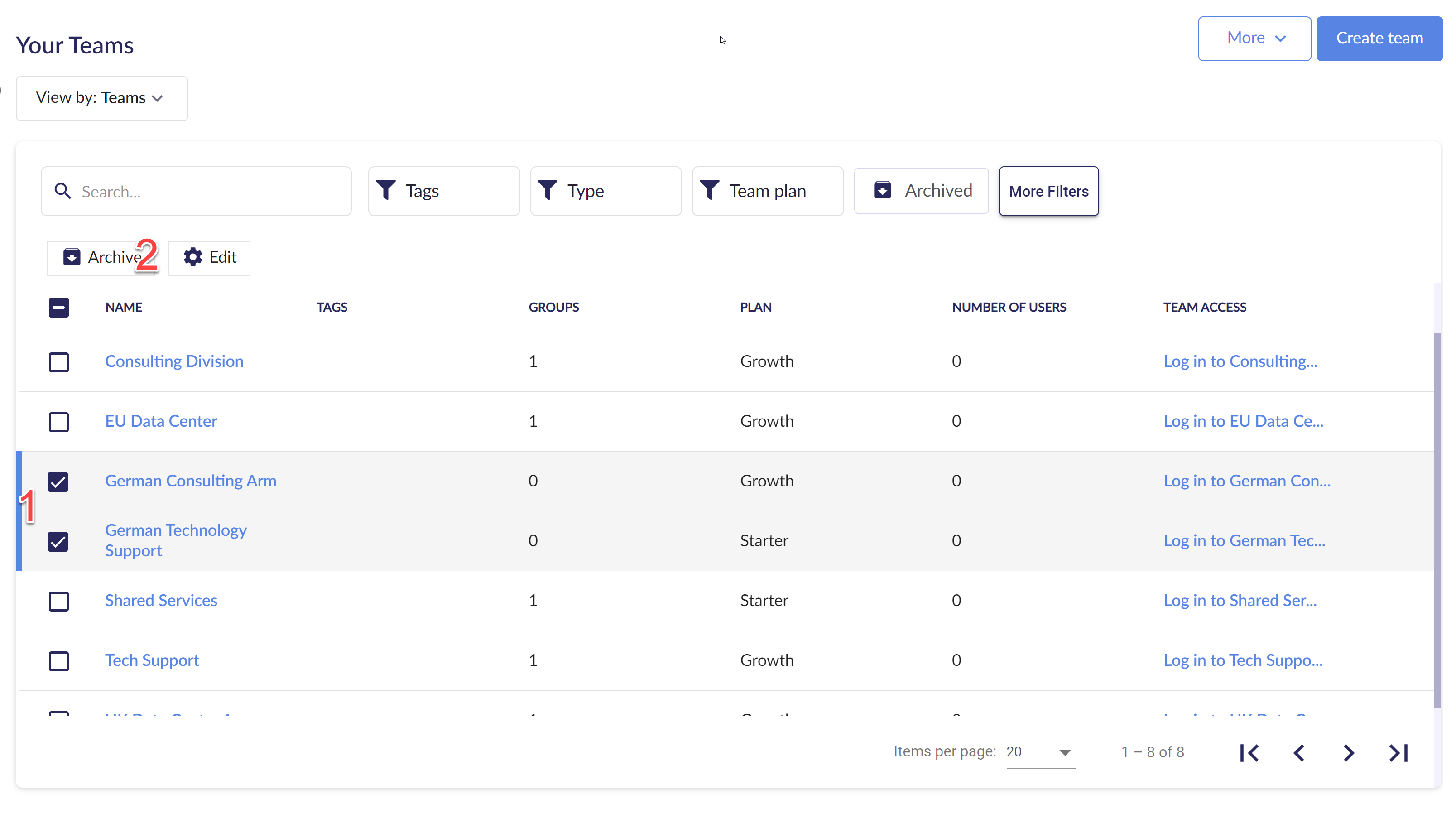Open the Type filter dropdown

pos(605,191)
